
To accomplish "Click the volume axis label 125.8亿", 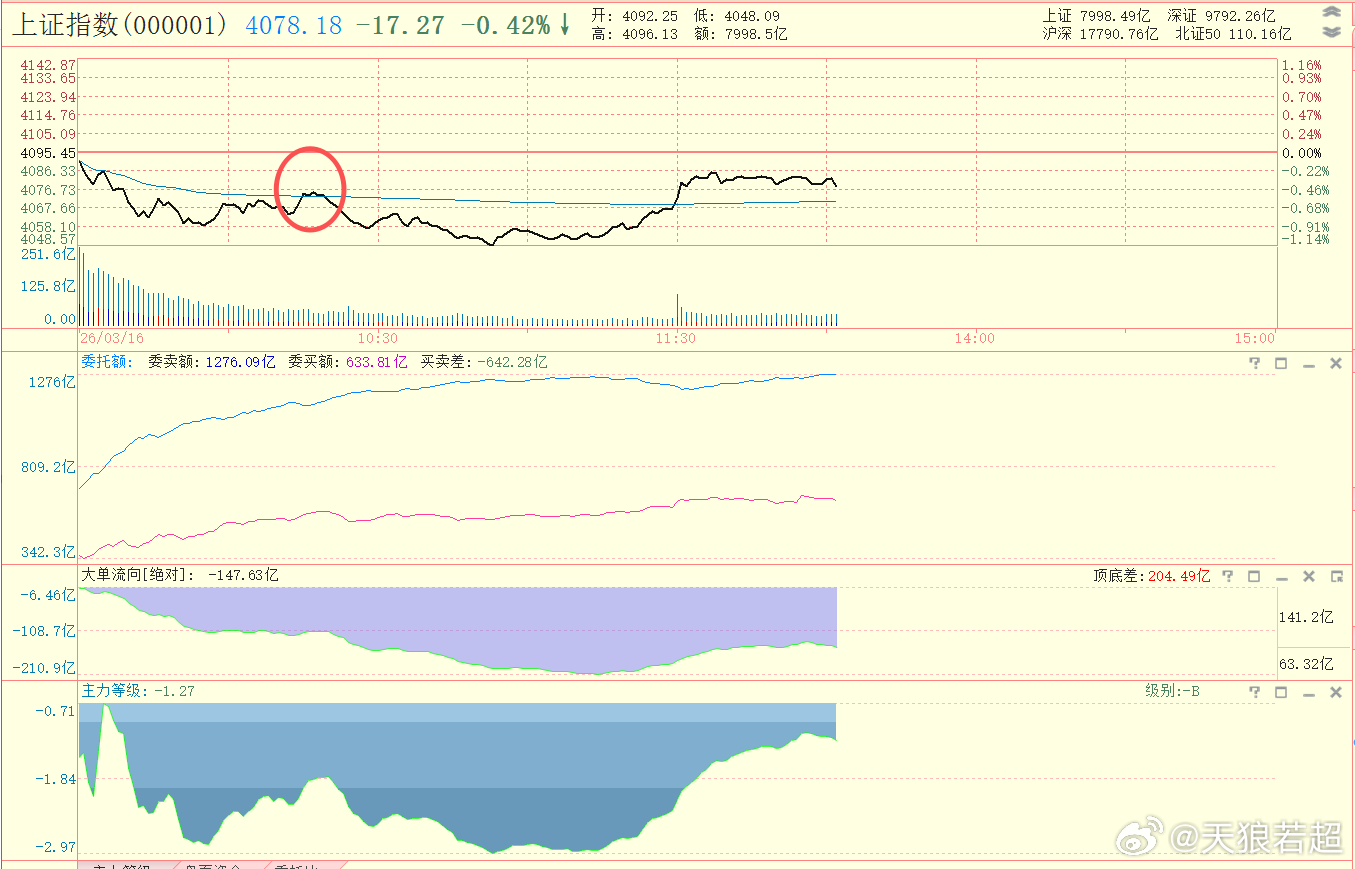I will [x=48, y=286].
